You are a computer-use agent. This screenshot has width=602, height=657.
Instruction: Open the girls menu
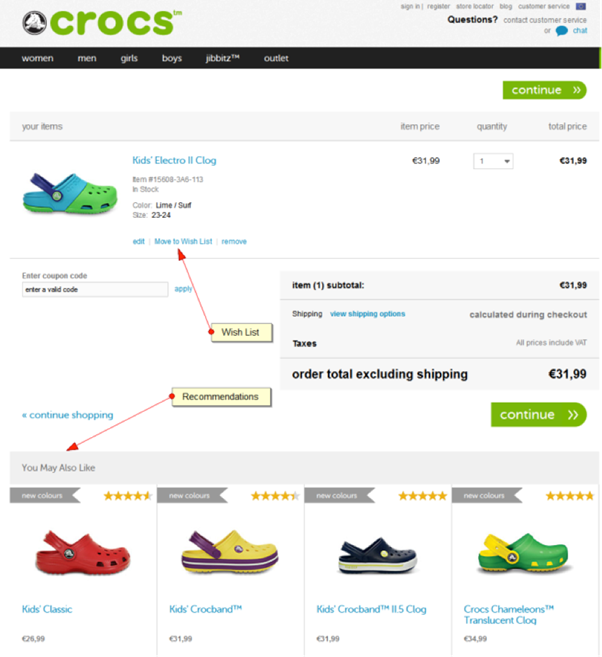[x=129, y=58]
